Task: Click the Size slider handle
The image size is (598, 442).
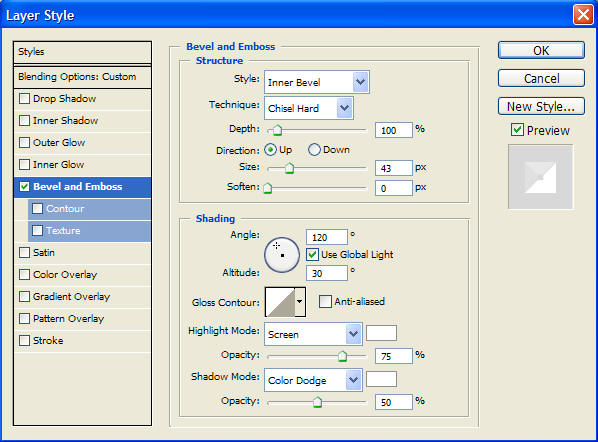Action: [289, 168]
